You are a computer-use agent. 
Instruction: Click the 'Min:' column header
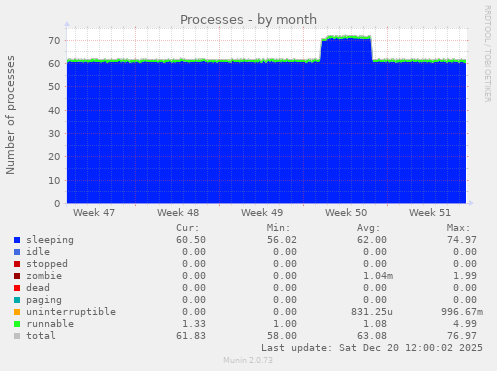[x=278, y=228]
